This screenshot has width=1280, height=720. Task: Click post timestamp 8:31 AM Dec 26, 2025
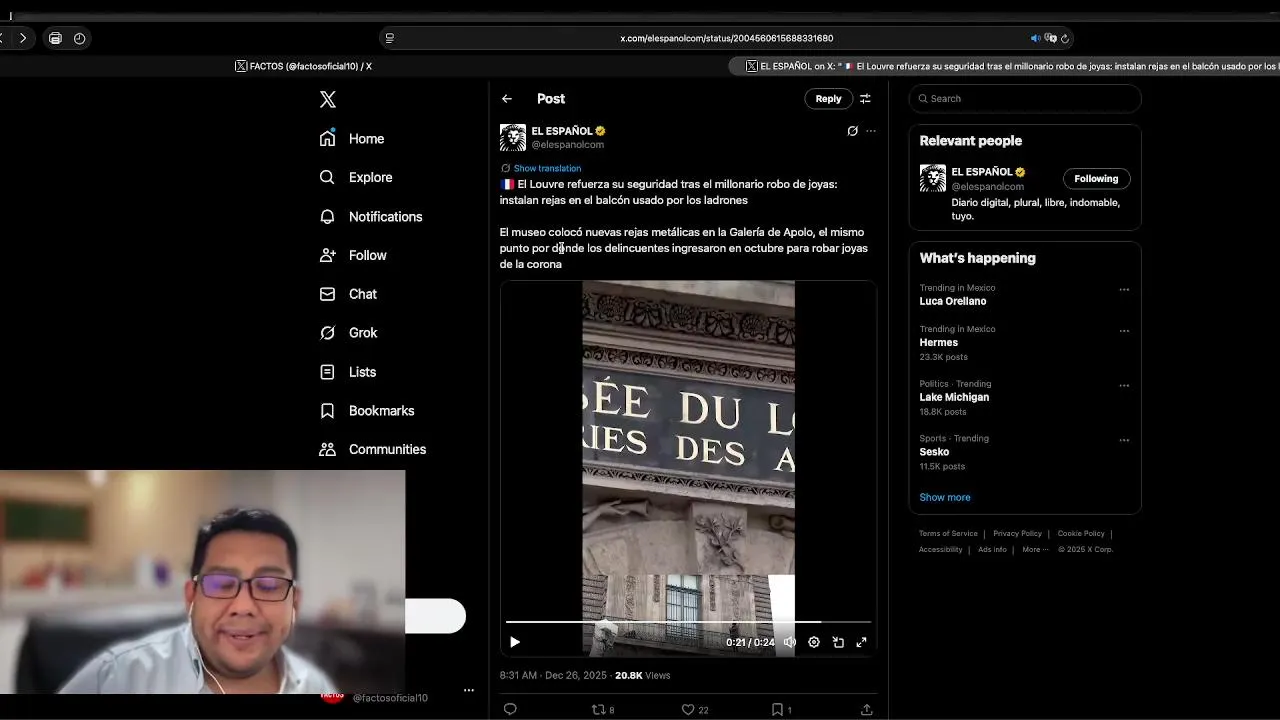[x=553, y=675]
